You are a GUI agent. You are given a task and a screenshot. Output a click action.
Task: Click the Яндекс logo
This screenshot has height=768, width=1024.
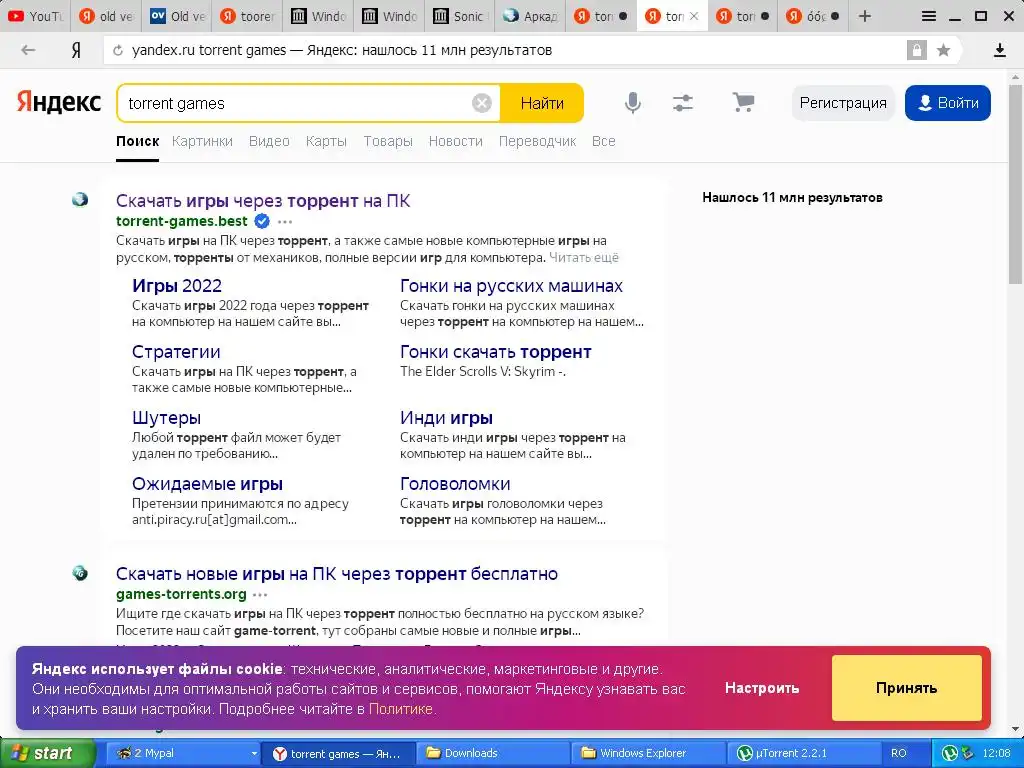coord(58,103)
